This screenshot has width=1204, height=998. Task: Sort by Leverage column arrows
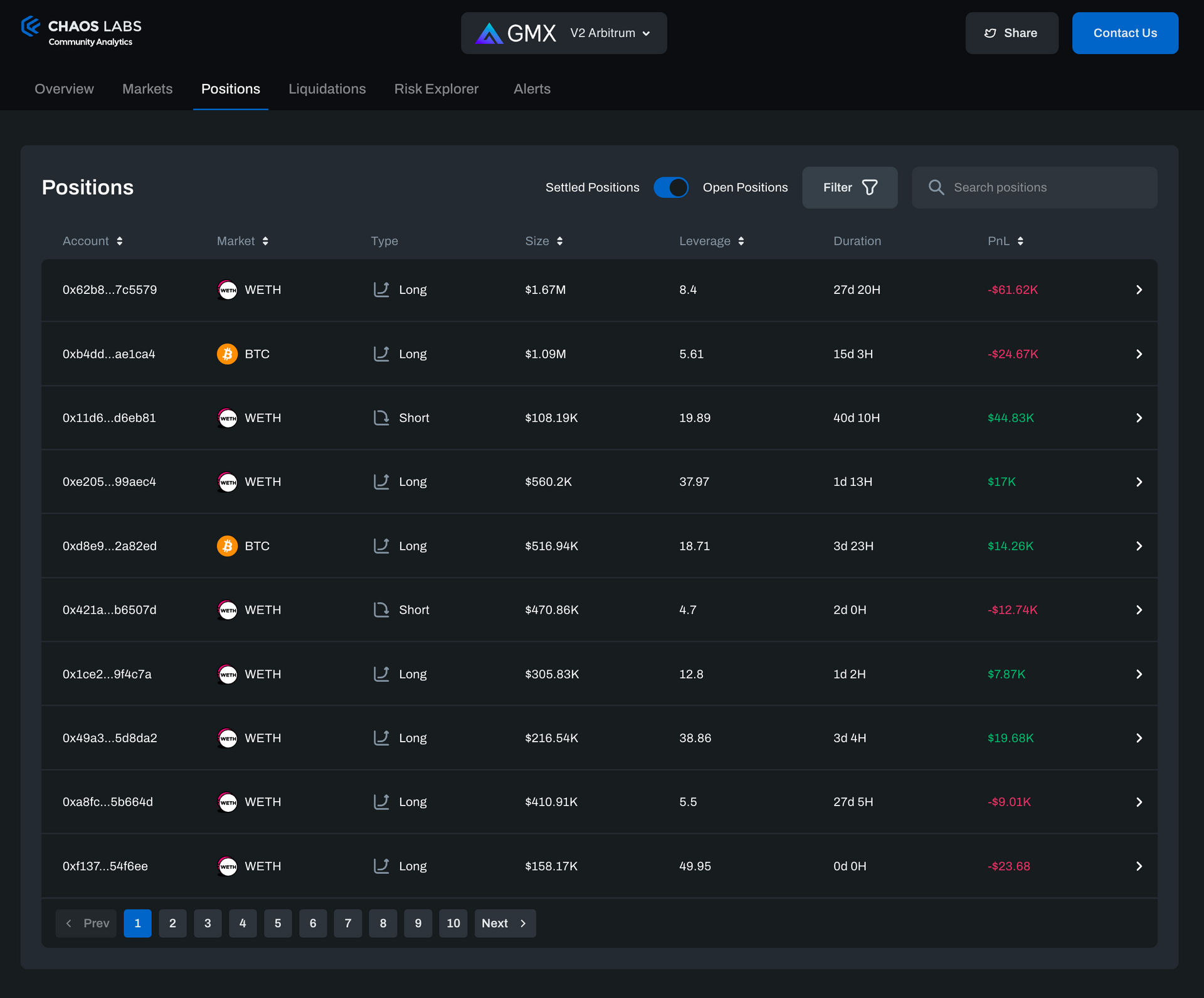[x=741, y=241]
